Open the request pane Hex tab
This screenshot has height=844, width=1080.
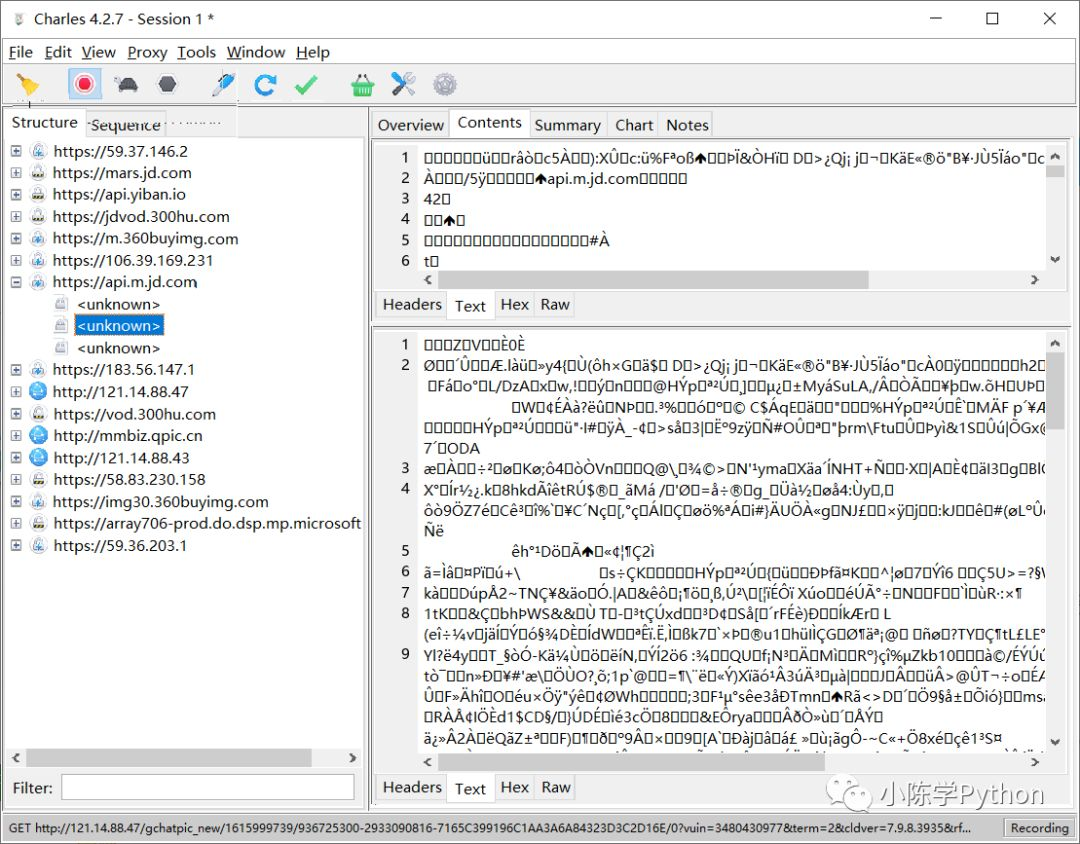(515, 305)
